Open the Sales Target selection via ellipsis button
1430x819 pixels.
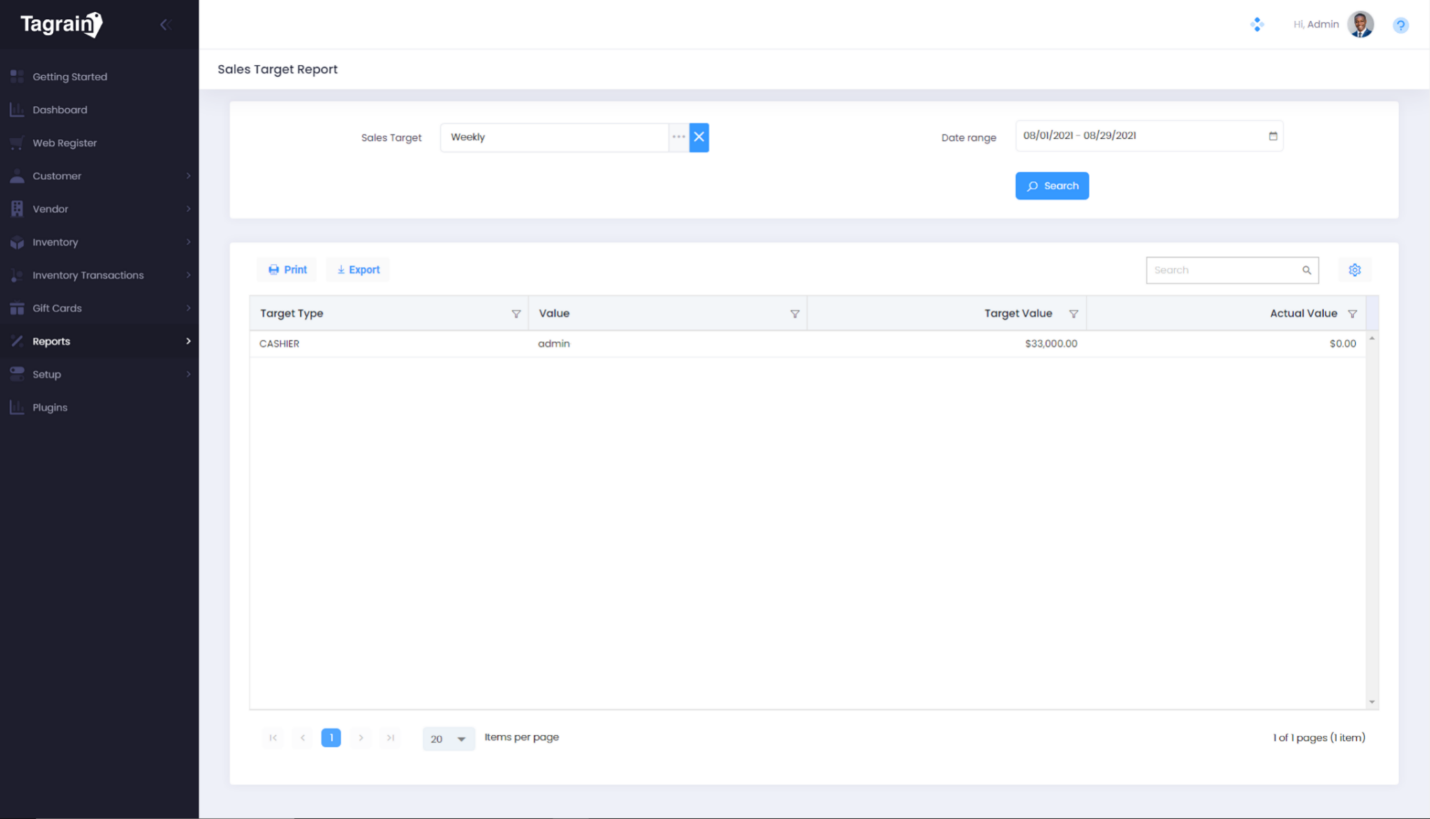[x=679, y=137]
